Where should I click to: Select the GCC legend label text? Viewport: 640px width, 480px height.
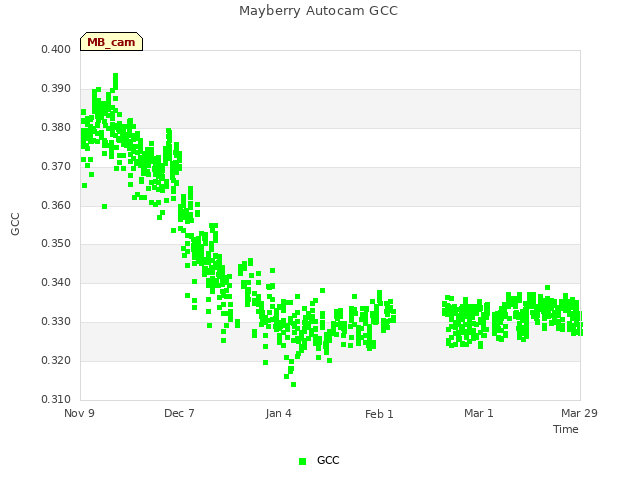coord(328,460)
